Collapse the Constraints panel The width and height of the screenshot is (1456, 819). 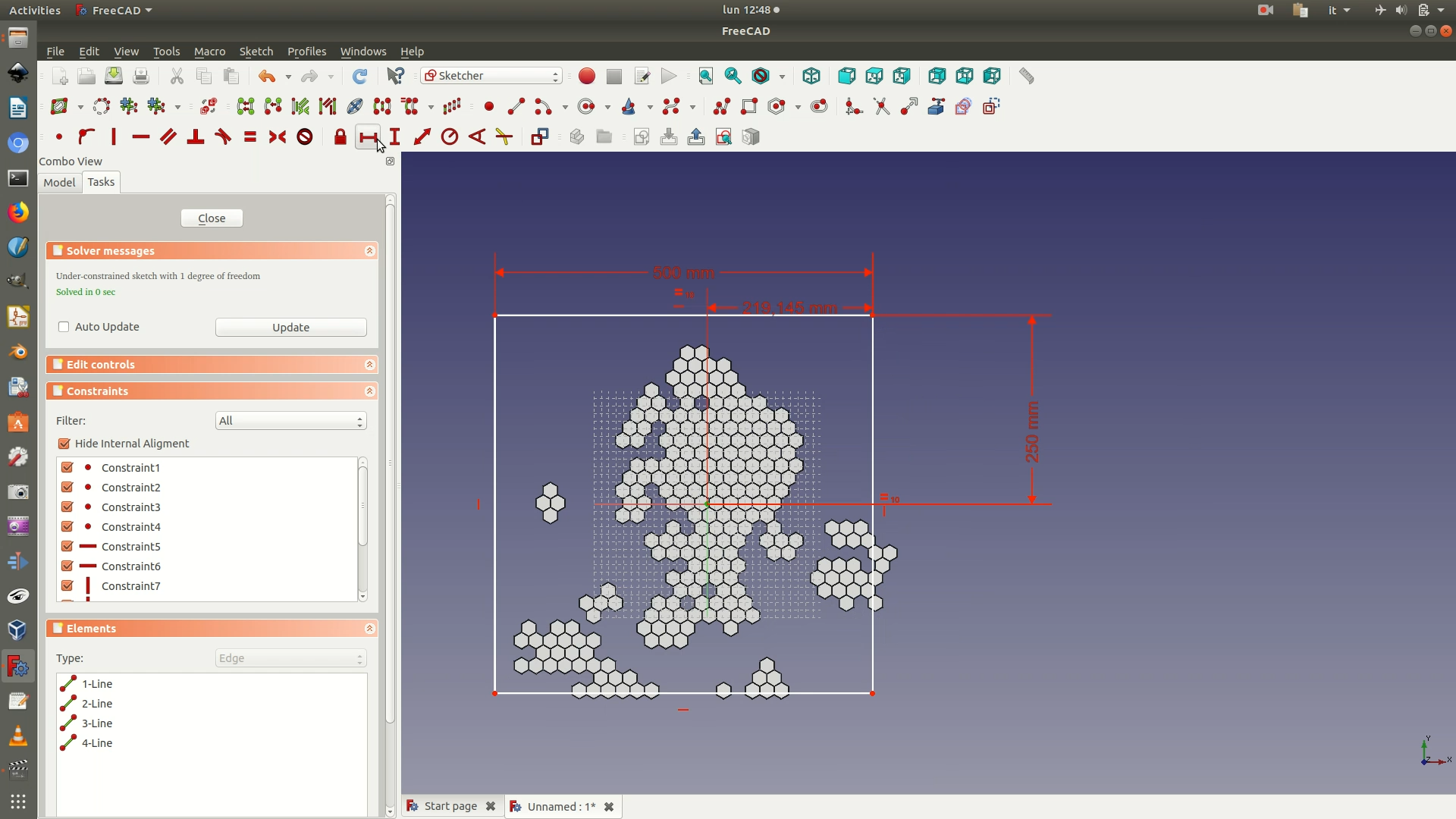coord(370,391)
